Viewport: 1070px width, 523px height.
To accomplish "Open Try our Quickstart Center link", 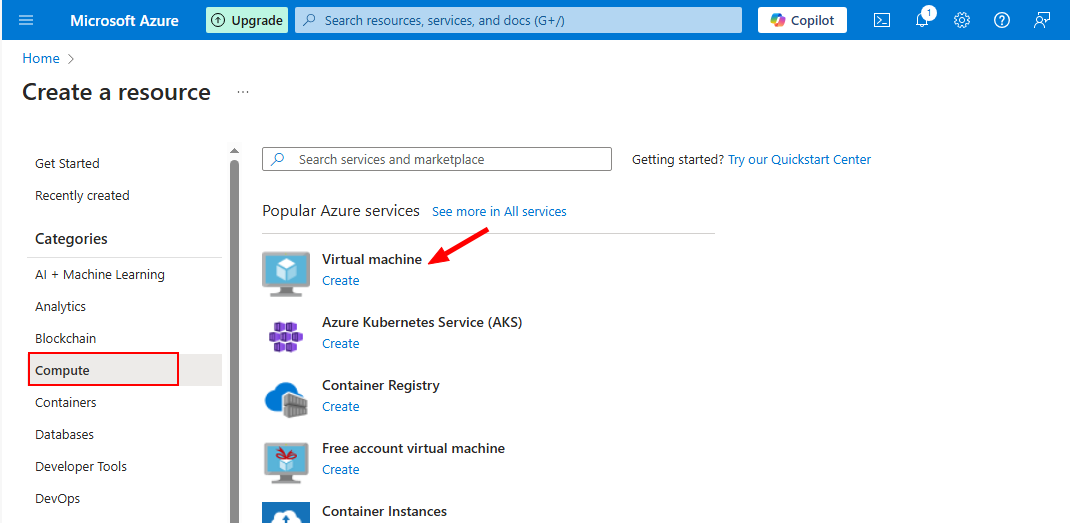I will [x=799, y=160].
